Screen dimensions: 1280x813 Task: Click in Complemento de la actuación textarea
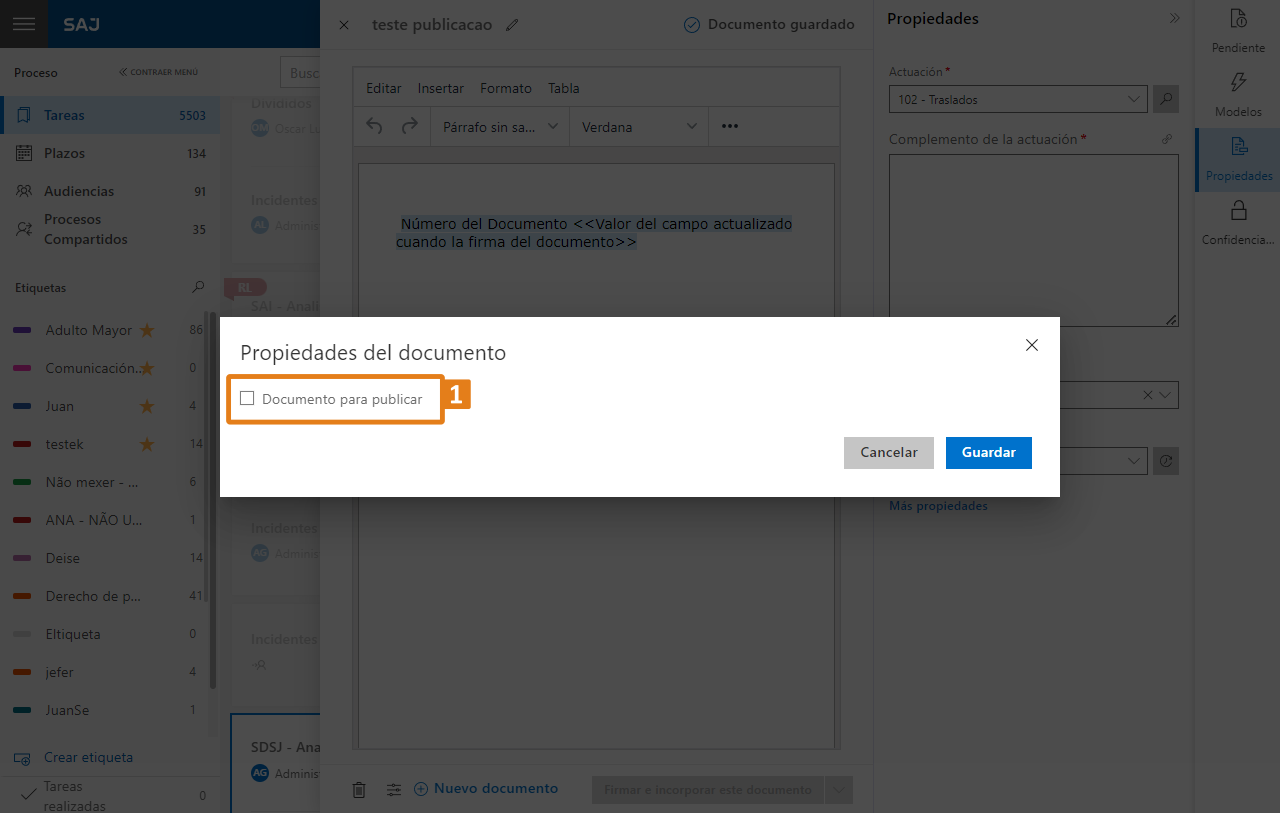1034,240
